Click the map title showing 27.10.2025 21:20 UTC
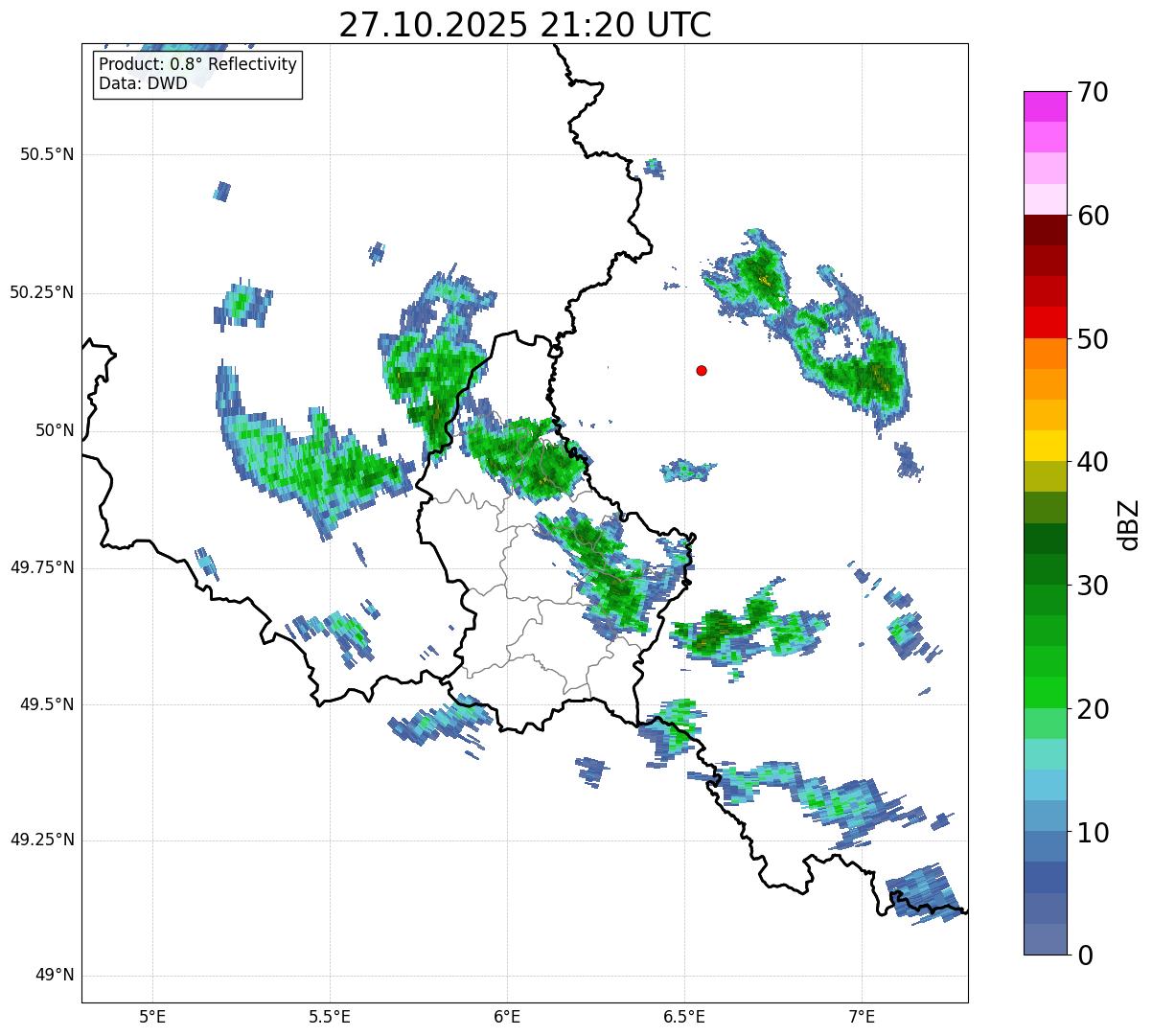Image resolution: width=1152 pixels, height=1036 pixels. tap(524, 25)
